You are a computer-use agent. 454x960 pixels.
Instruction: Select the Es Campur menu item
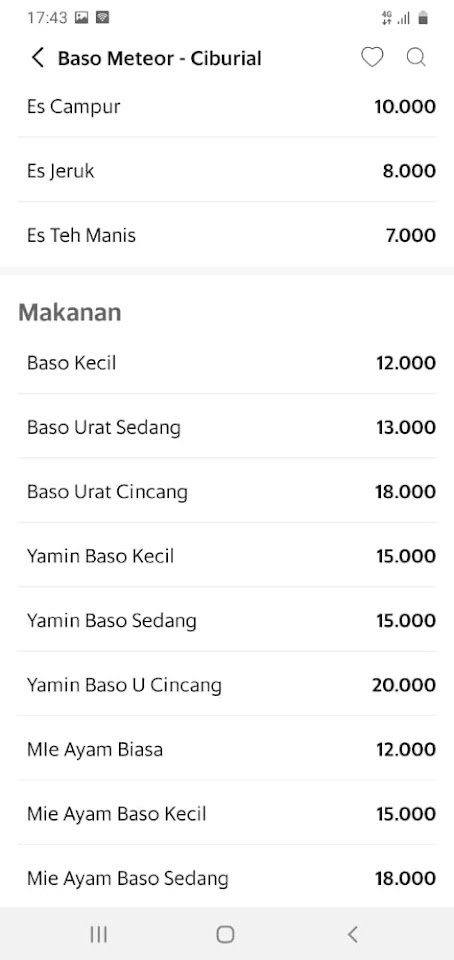pos(227,107)
